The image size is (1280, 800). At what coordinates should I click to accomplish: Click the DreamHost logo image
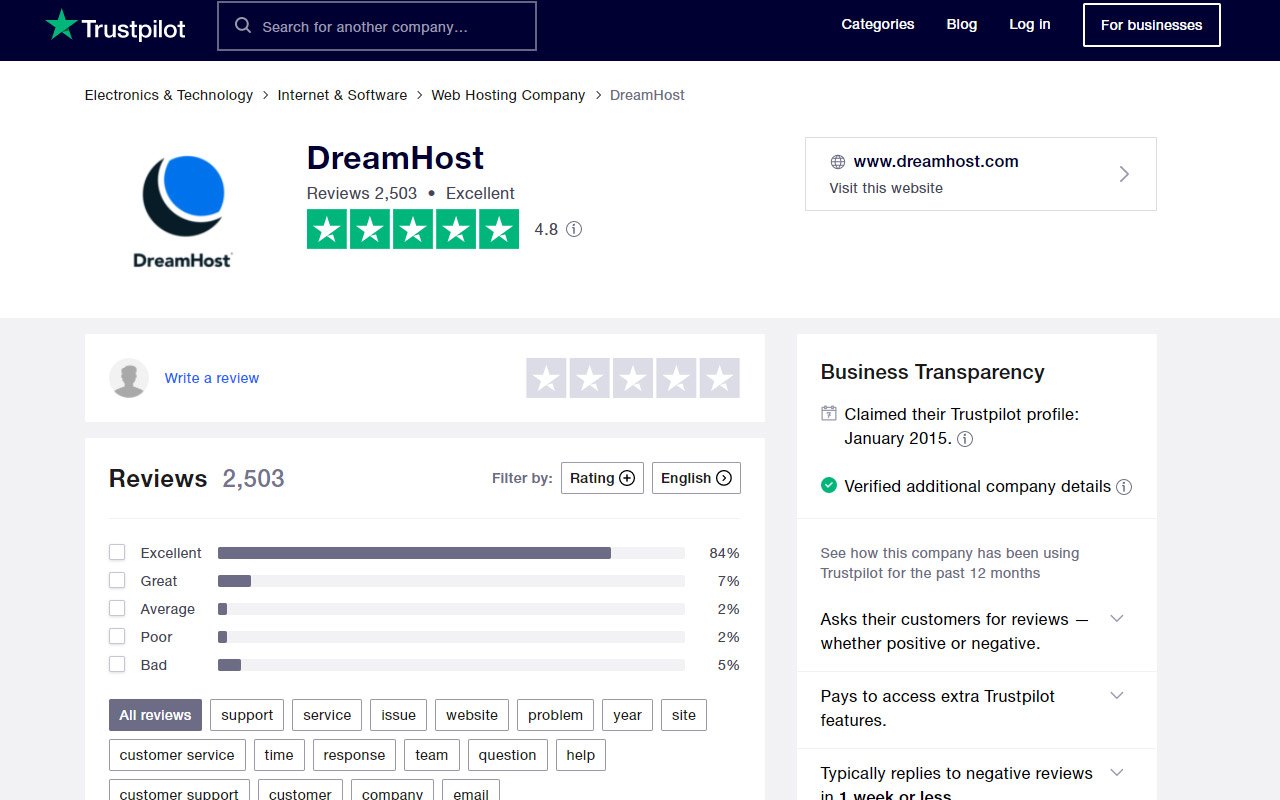183,210
